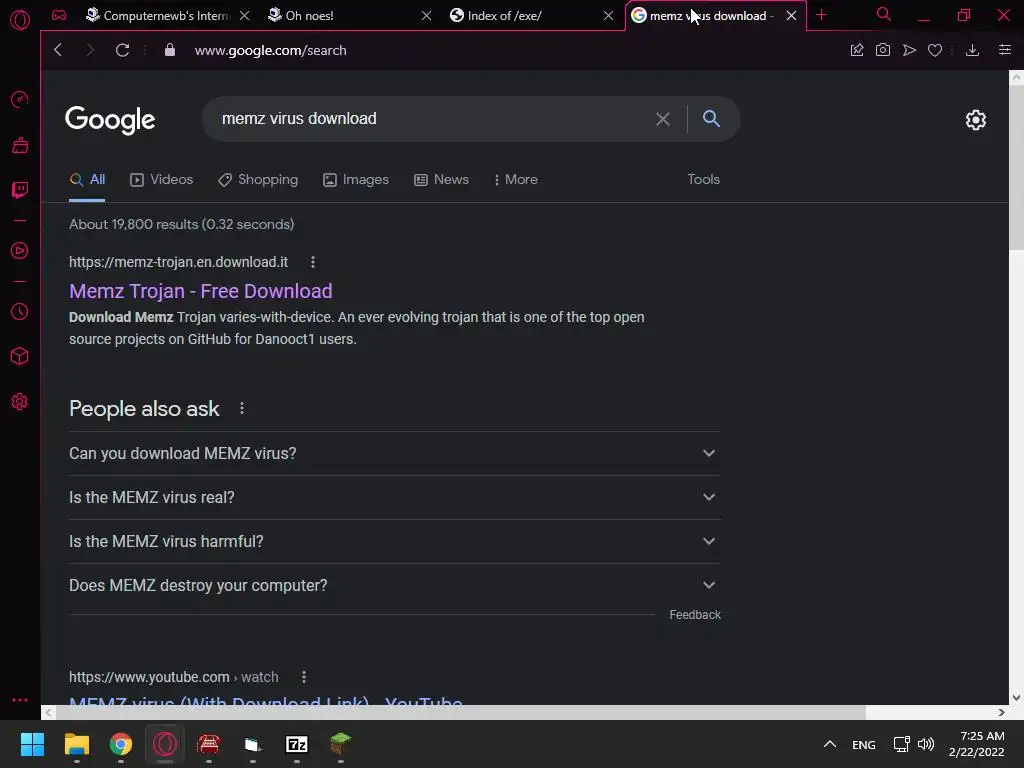Open downloads panel in toolbar

[972, 50]
